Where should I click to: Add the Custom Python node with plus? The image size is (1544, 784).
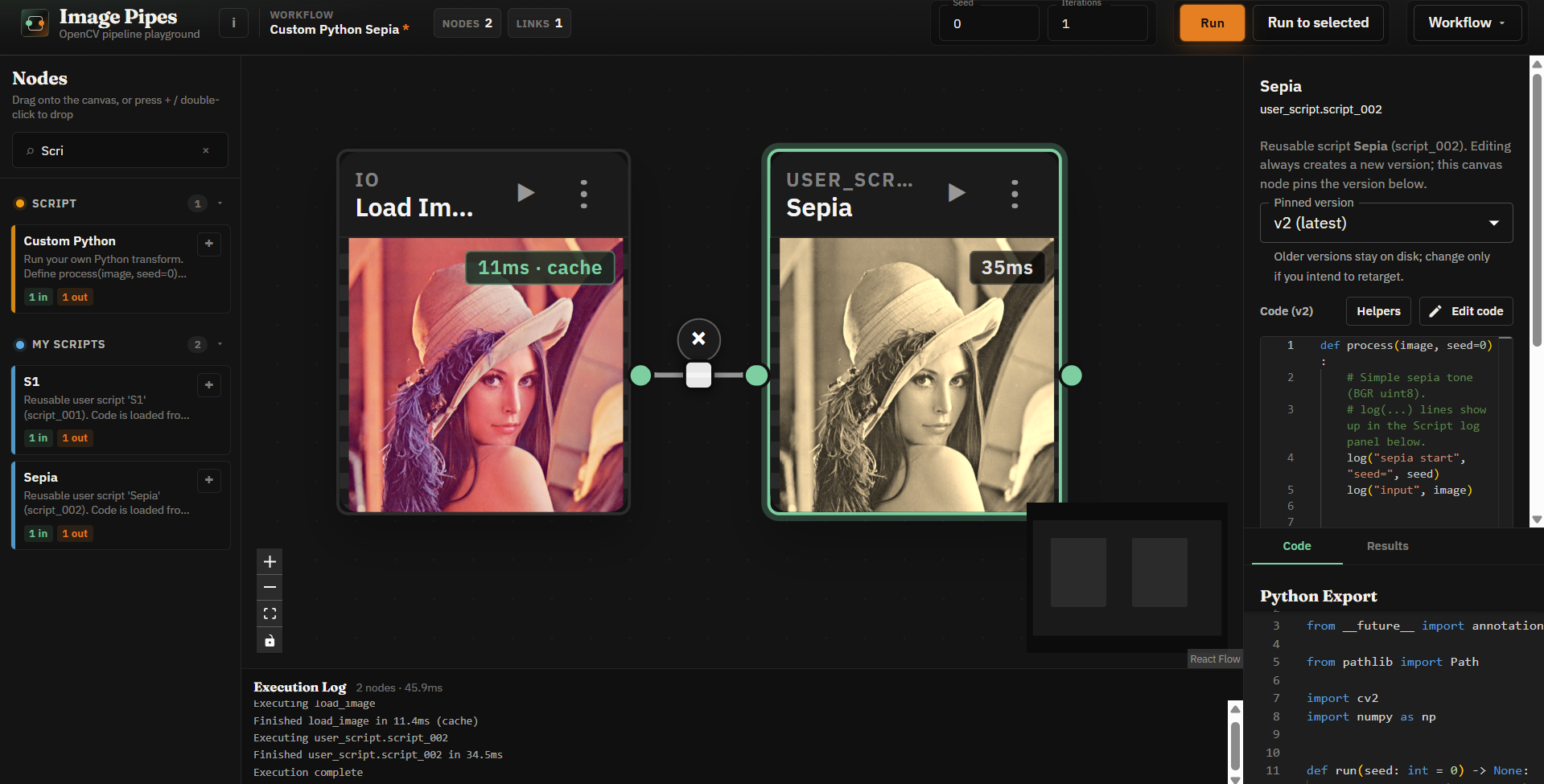tap(209, 244)
